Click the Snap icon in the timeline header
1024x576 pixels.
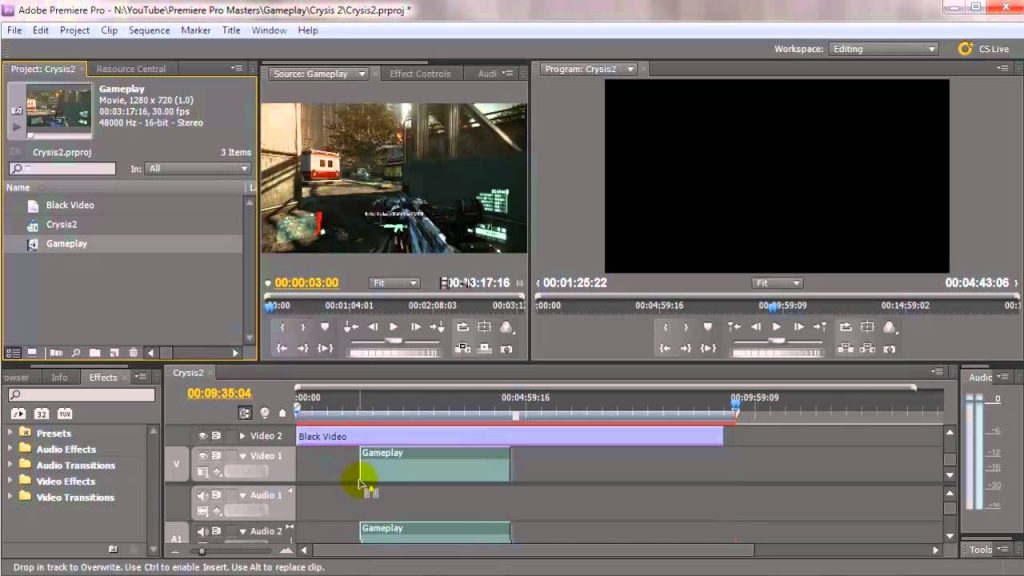pyautogui.click(x=245, y=413)
